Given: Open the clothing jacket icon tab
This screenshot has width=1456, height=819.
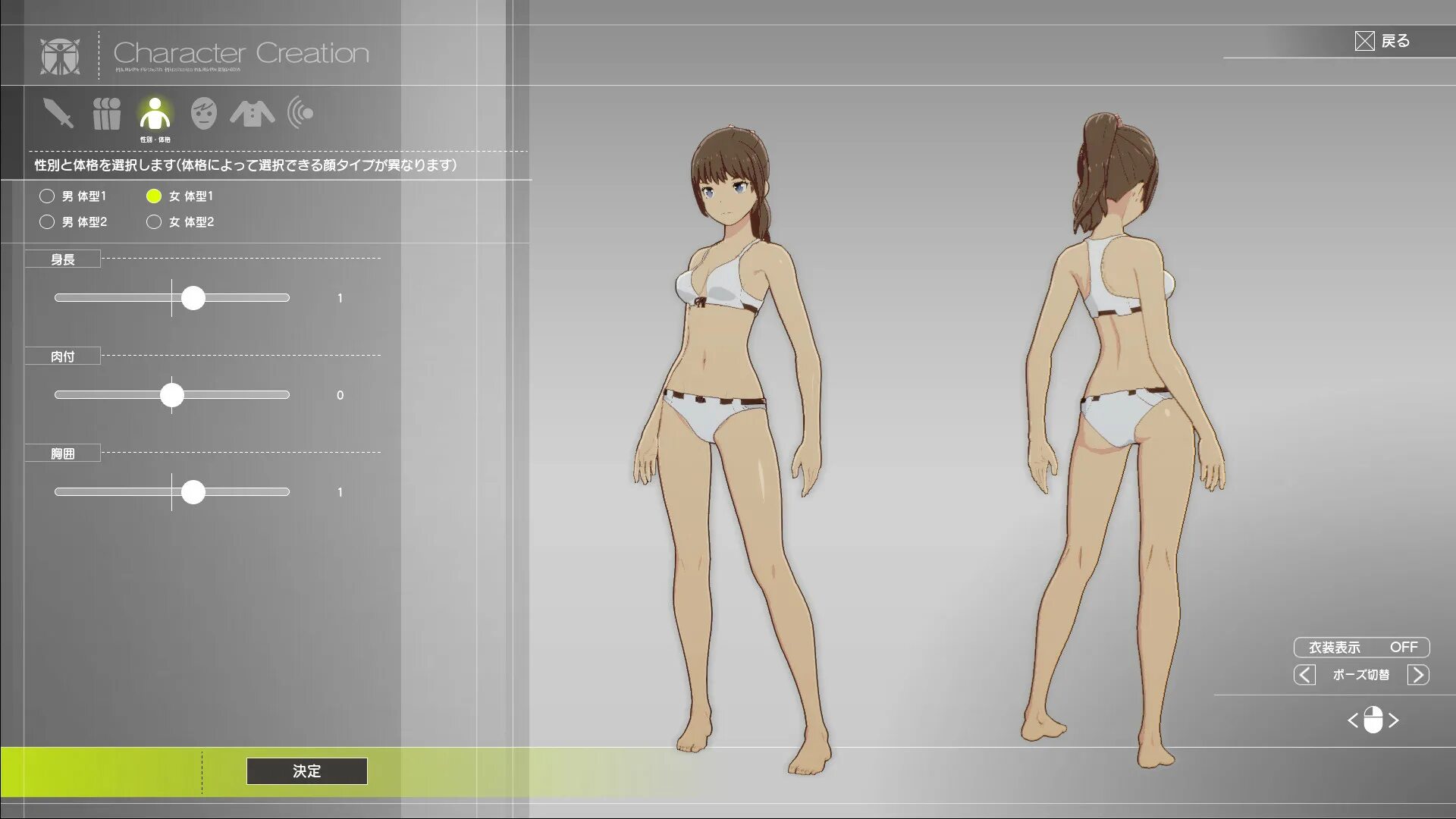Looking at the screenshot, I should point(253,114).
